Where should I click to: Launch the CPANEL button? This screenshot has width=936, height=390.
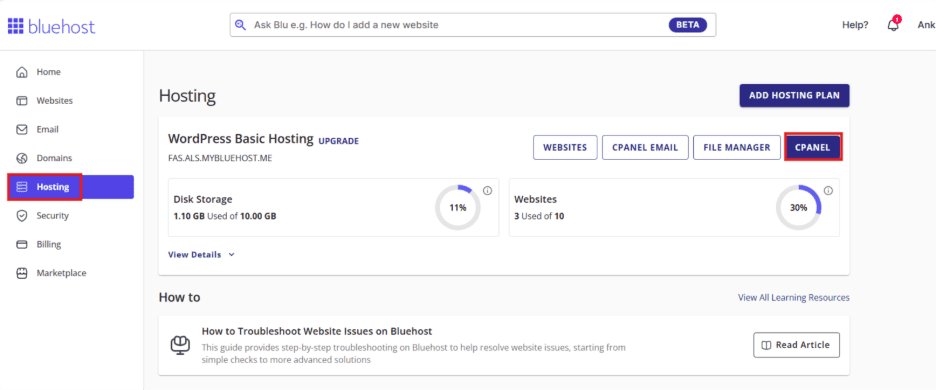click(813, 148)
